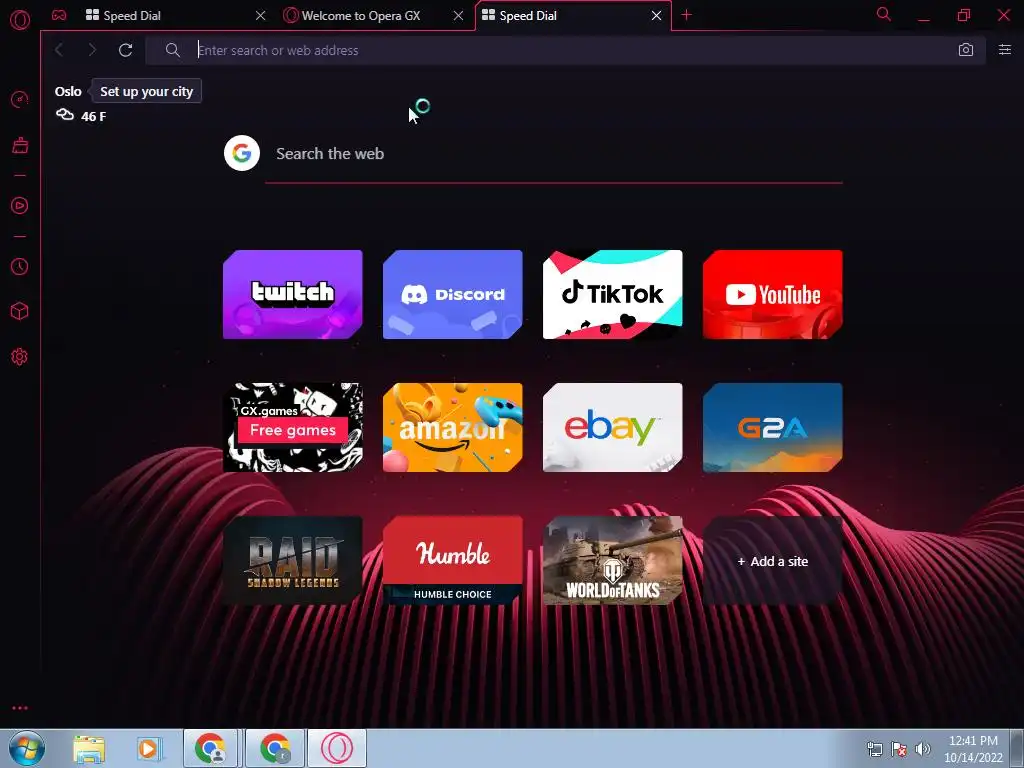Open the Player sidebar icon
Image resolution: width=1024 pixels, height=768 pixels.
click(20, 206)
